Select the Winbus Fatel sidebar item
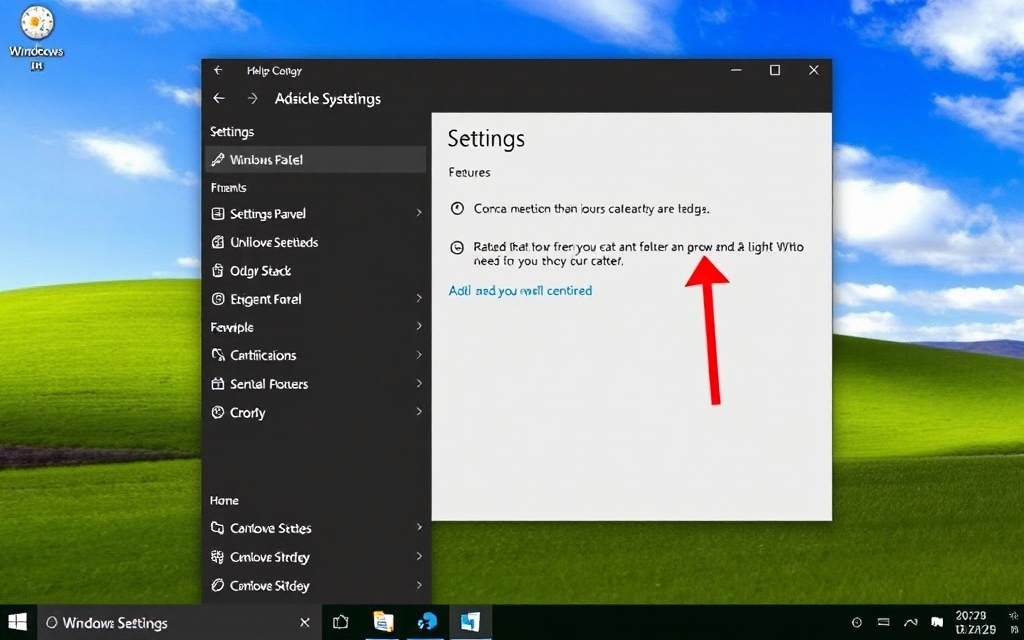This screenshot has width=1024, height=640. tap(315, 159)
